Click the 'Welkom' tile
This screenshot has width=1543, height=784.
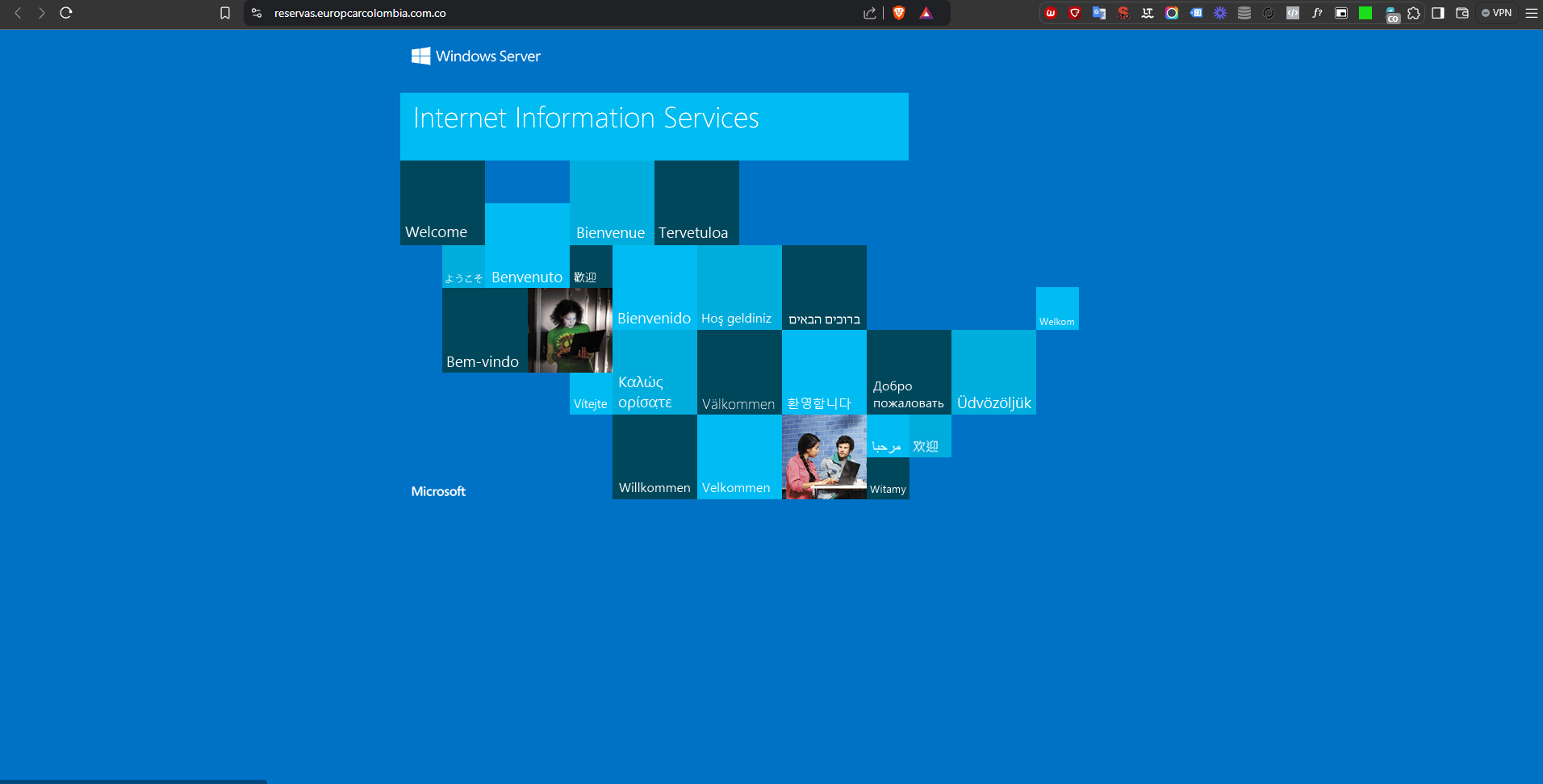click(x=1057, y=308)
